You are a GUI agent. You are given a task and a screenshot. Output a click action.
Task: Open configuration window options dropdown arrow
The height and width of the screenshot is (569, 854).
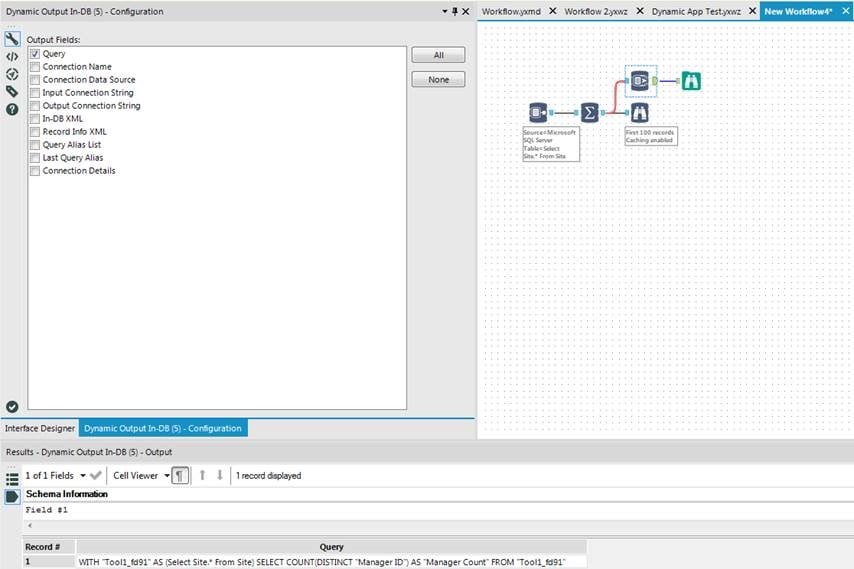[444, 11]
